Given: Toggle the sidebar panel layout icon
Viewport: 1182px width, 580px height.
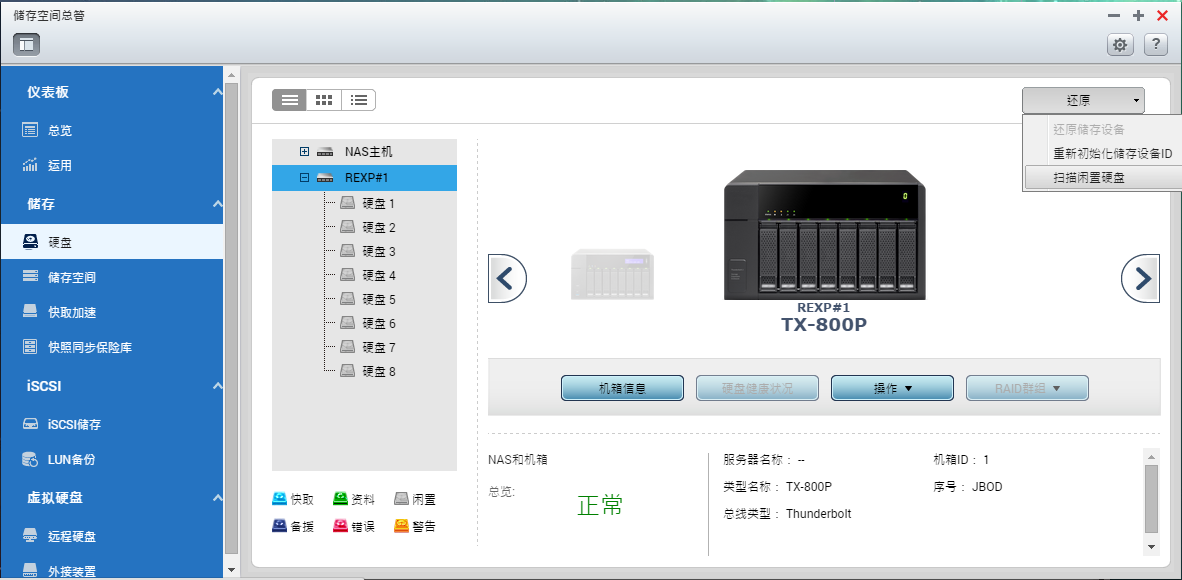Looking at the screenshot, I should tap(26, 44).
